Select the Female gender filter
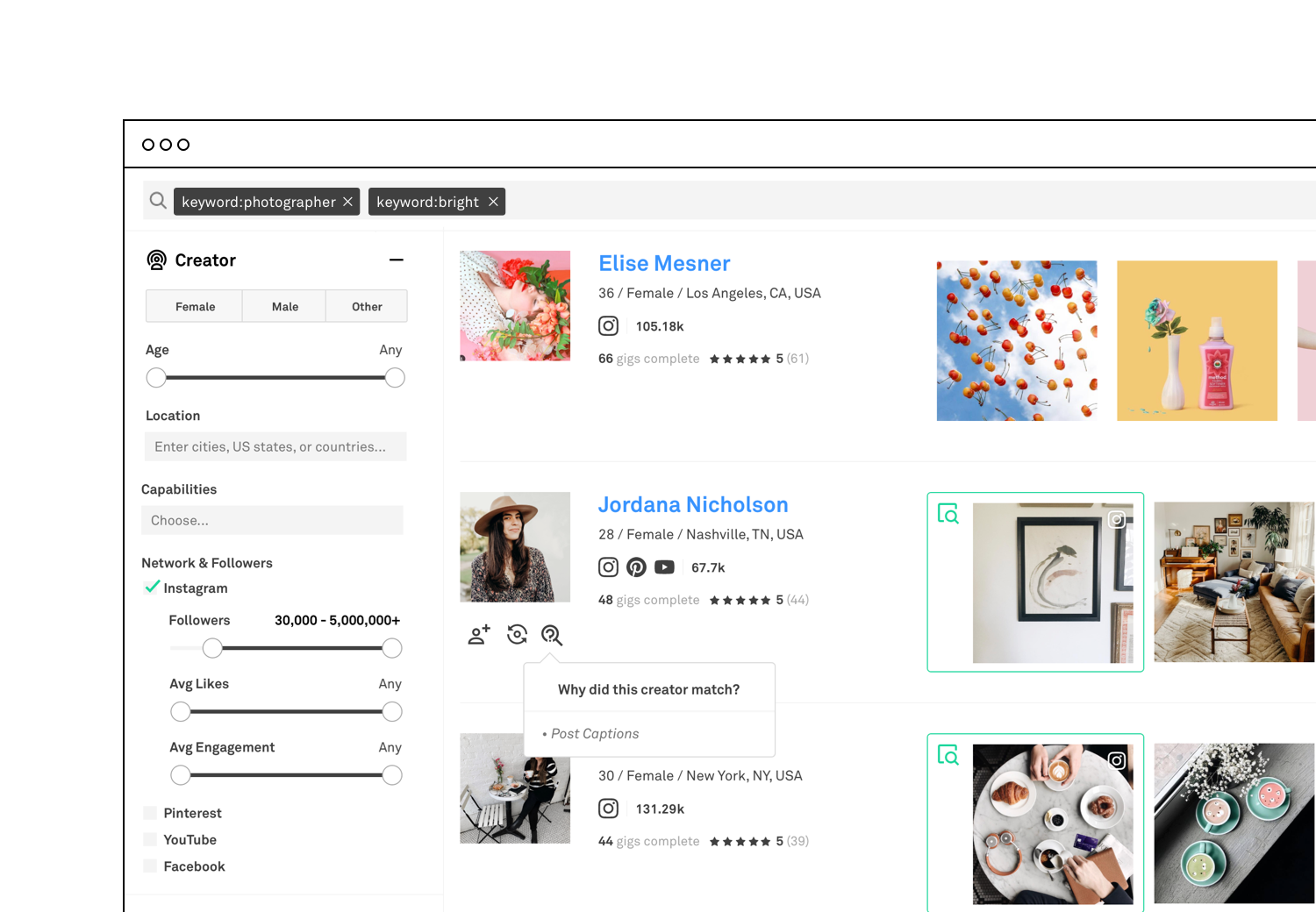Image resolution: width=1316 pixels, height=912 pixels. [195, 306]
